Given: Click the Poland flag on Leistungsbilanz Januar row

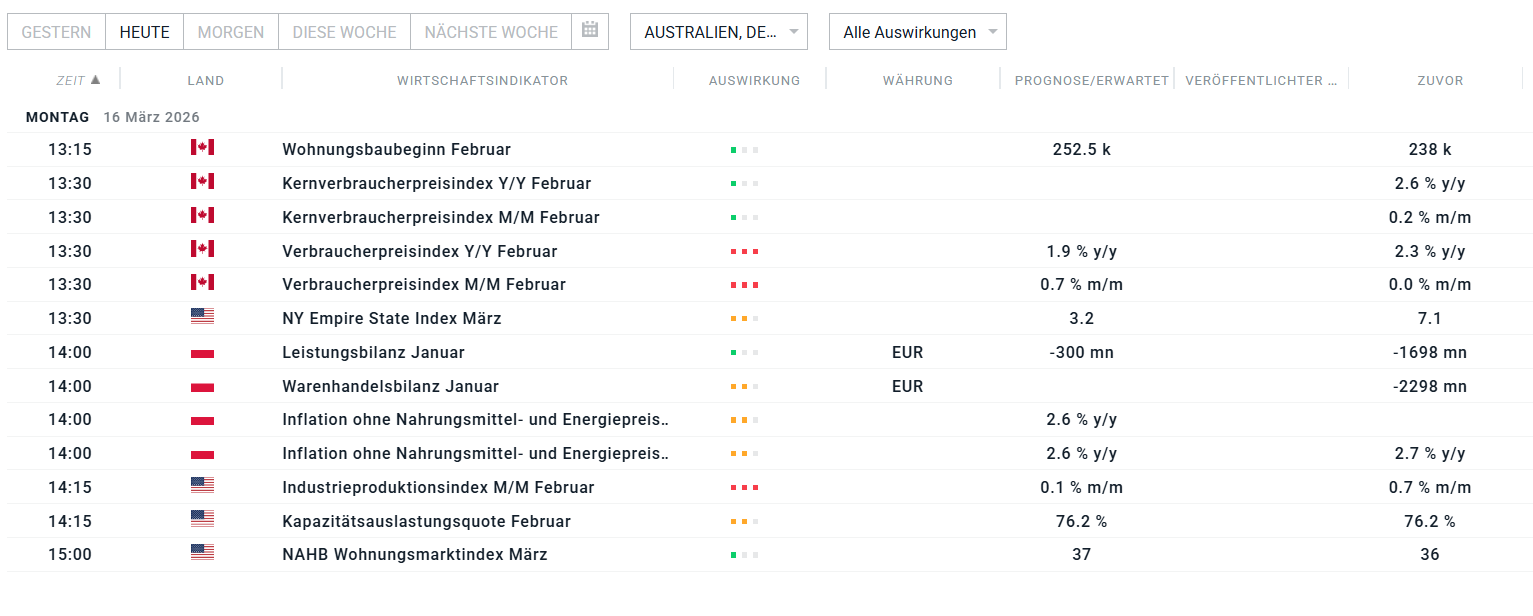Looking at the screenshot, I should point(203,350).
